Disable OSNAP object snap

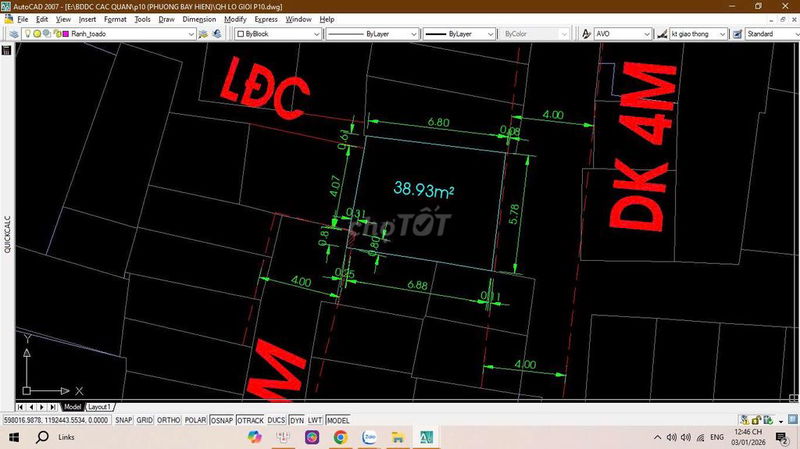tap(222, 421)
